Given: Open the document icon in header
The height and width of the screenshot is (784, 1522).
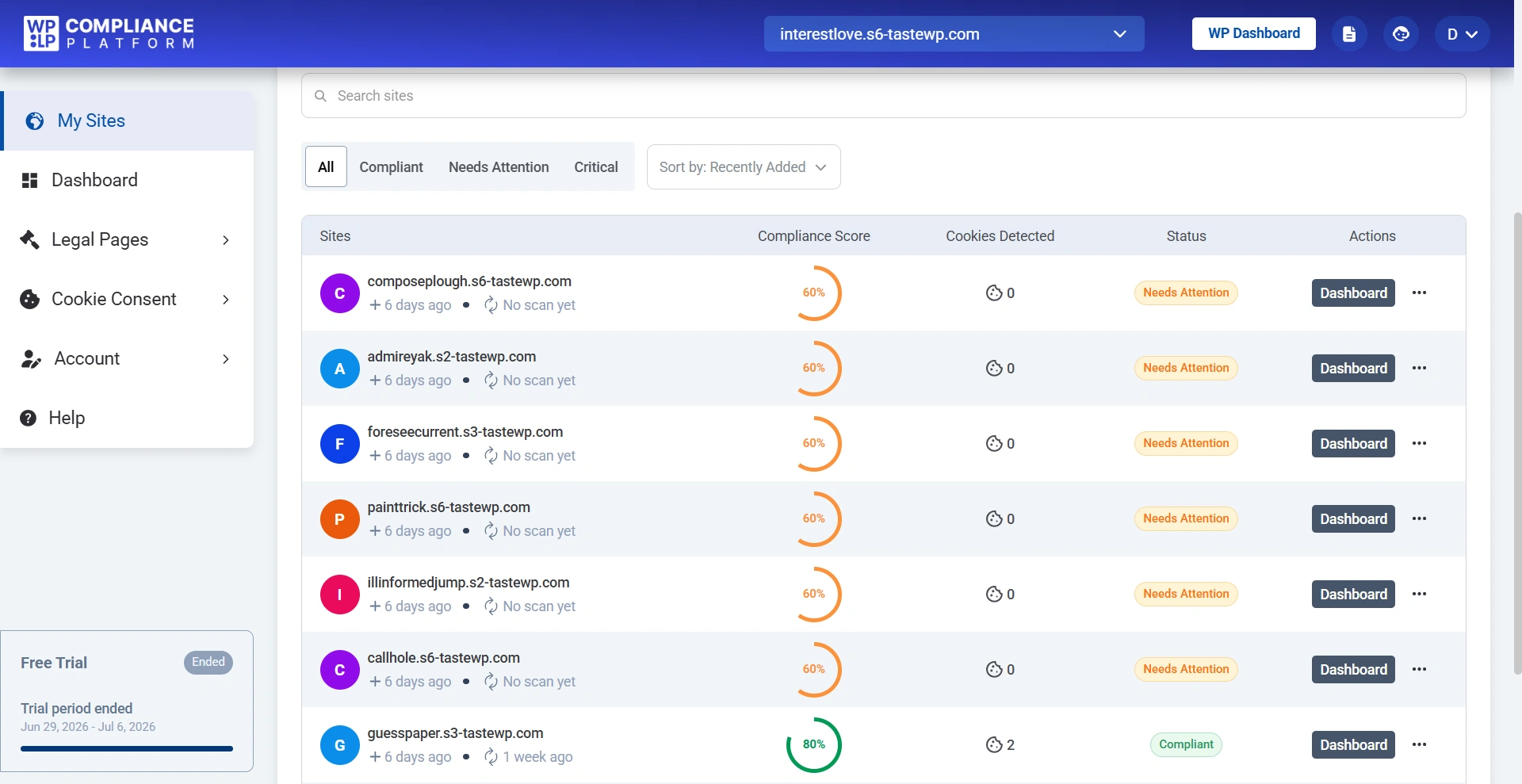Looking at the screenshot, I should click(1349, 34).
